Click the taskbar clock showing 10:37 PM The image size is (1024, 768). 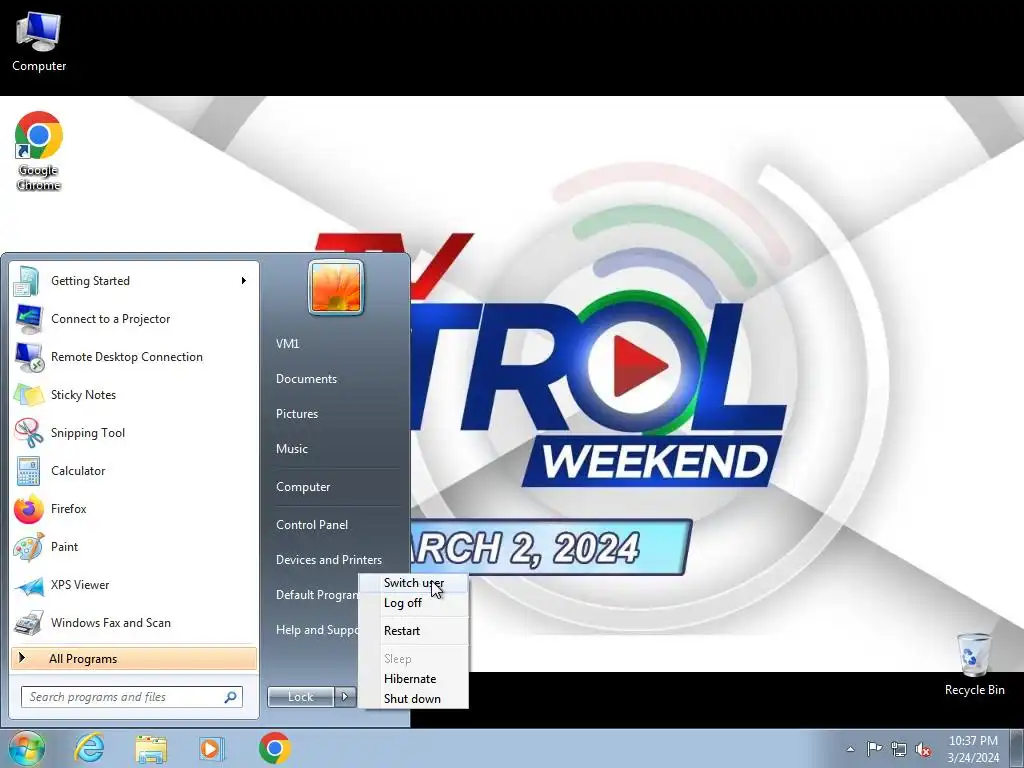click(973, 749)
